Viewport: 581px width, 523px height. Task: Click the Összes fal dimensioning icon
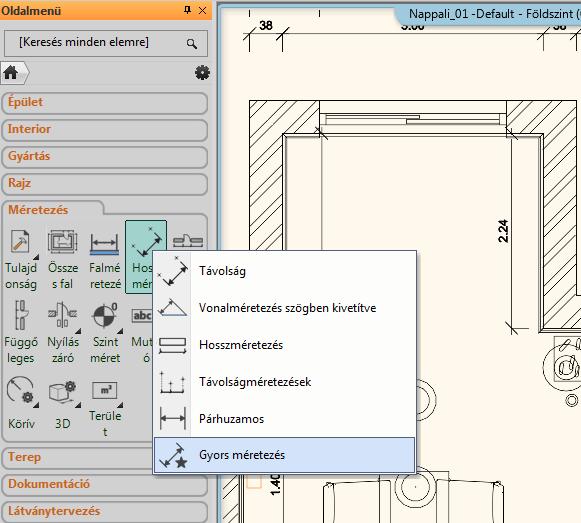click(63, 242)
